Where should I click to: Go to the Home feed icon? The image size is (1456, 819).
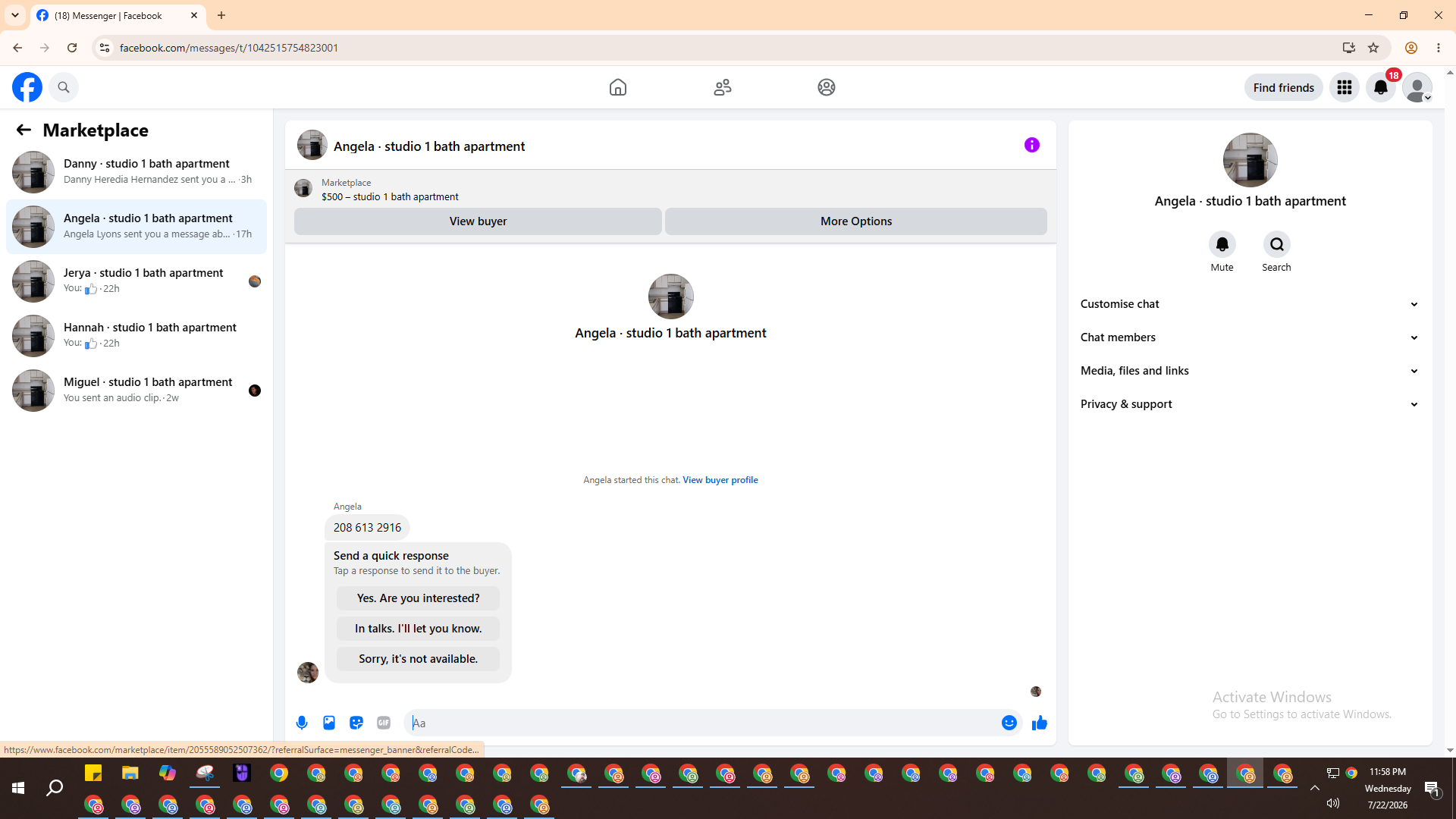(x=618, y=87)
